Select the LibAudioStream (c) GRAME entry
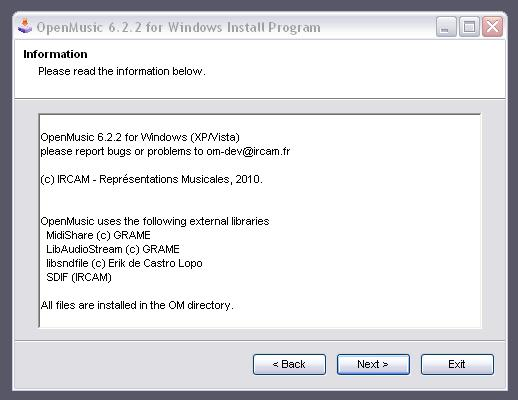Screen dimensions: 518x400 pos(113,249)
